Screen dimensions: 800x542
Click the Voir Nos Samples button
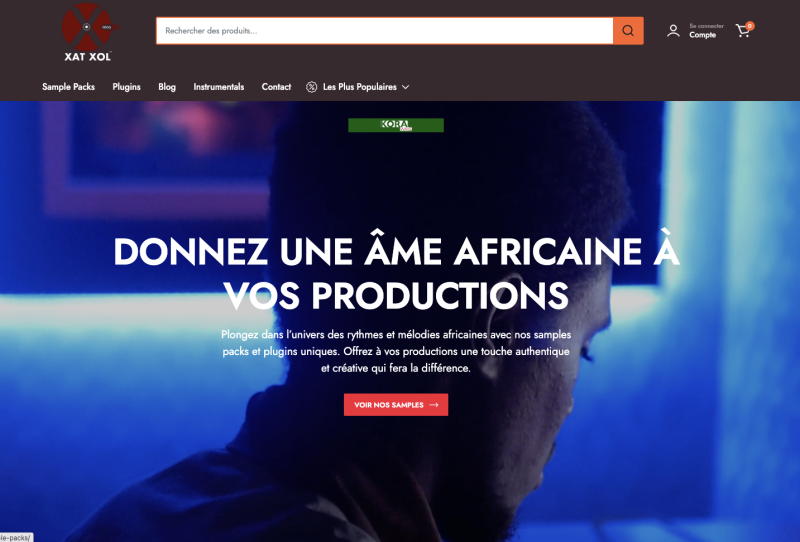pos(396,405)
